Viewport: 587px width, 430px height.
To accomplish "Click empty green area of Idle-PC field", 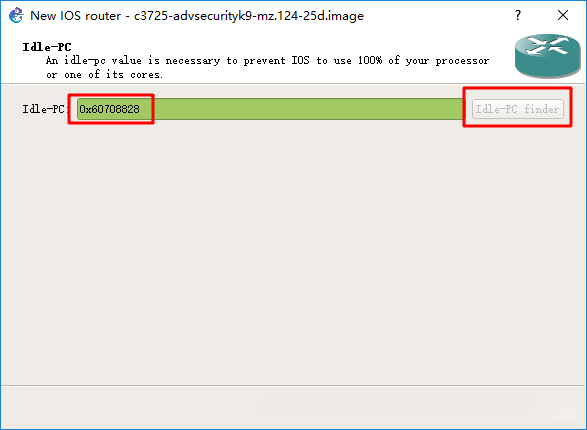I will pos(299,109).
